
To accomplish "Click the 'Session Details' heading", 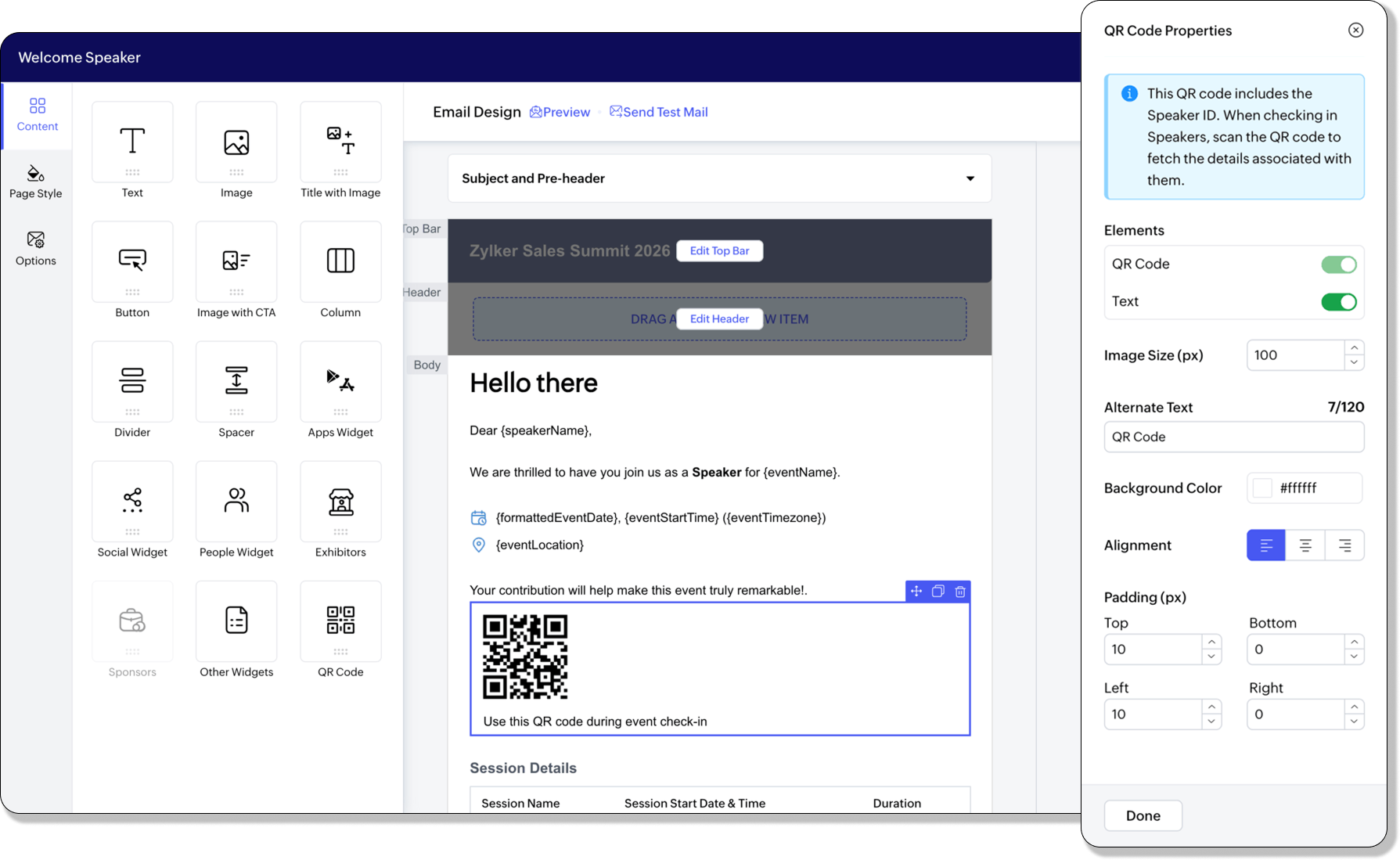I will (x=524, y=768).
